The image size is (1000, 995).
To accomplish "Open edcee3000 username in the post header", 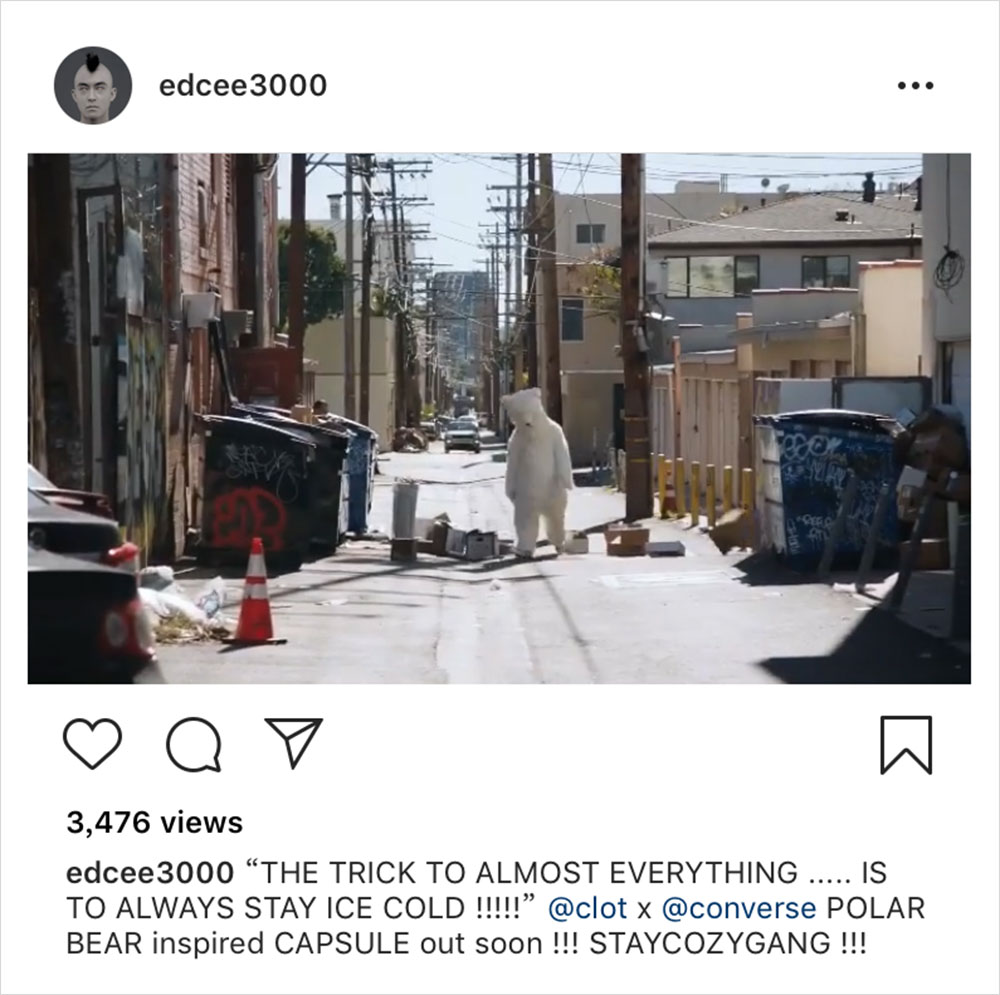I will tap(243, 85).
